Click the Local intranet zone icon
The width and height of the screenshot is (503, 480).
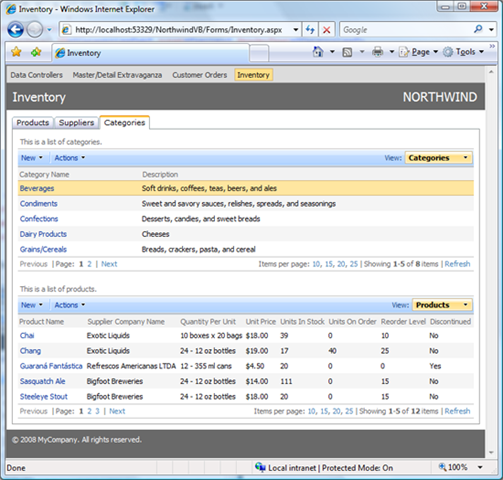click(260, 467)
